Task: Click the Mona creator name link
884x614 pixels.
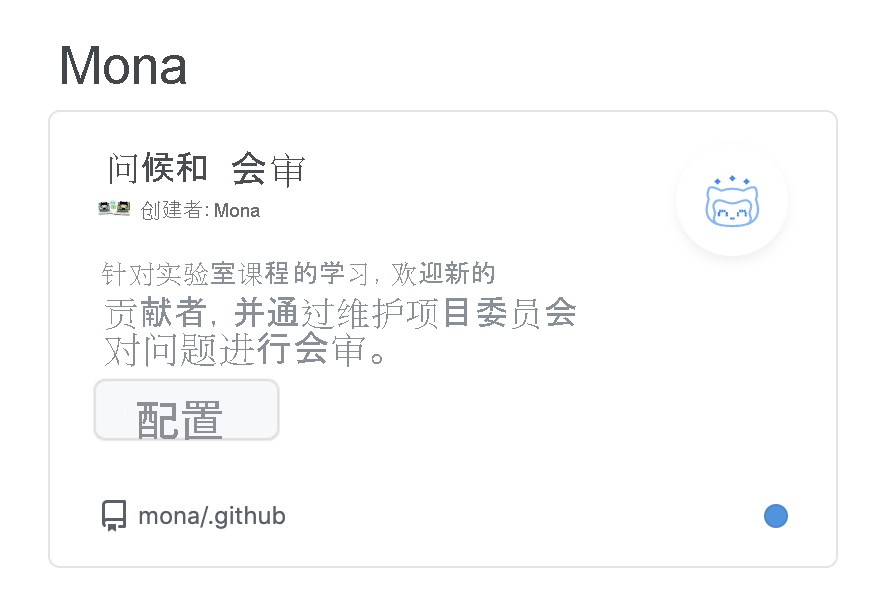Action: click(x=239, y=210)
